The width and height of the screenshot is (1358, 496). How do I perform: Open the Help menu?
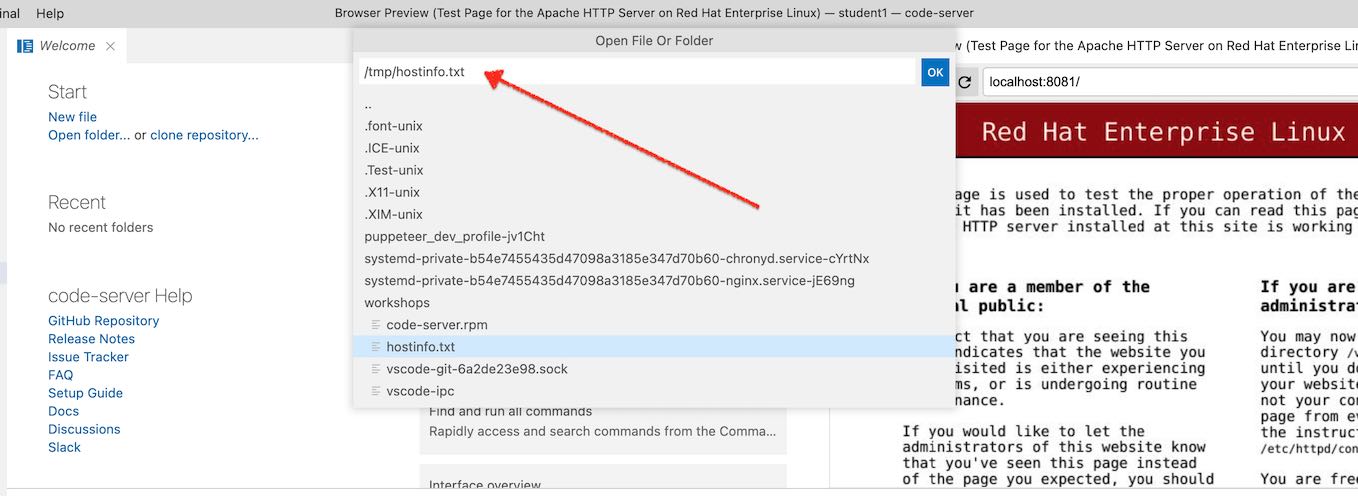[x=50, y=13]
